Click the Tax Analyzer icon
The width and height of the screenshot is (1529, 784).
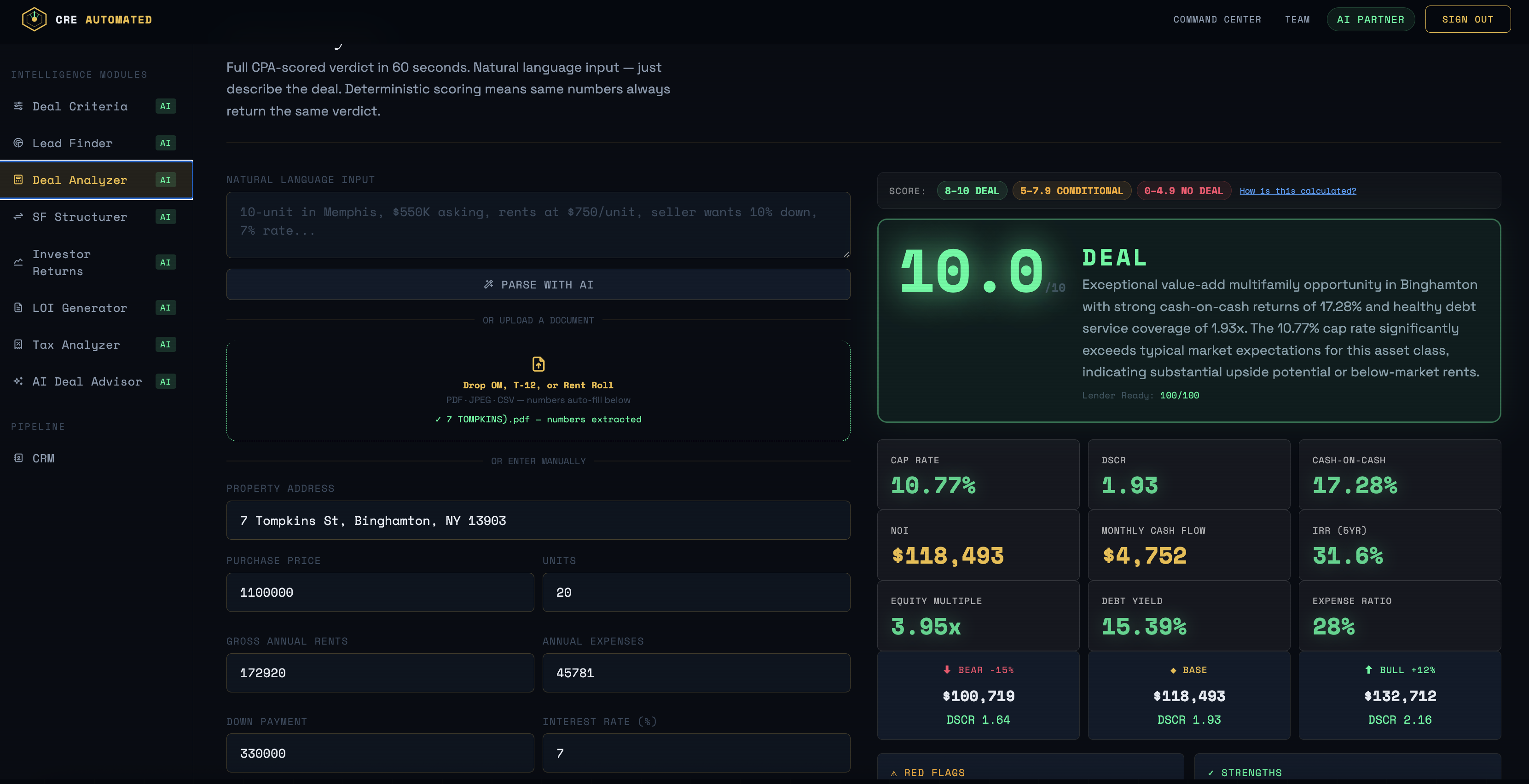pos(18,344)
